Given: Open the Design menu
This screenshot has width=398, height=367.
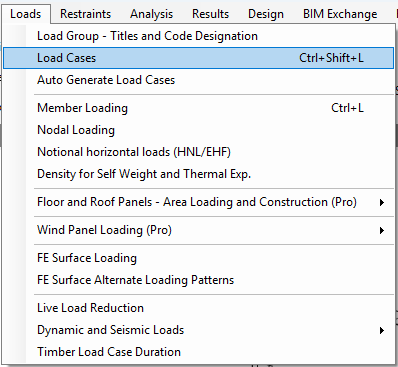Looking at the screenshot, I should (266, 14).
